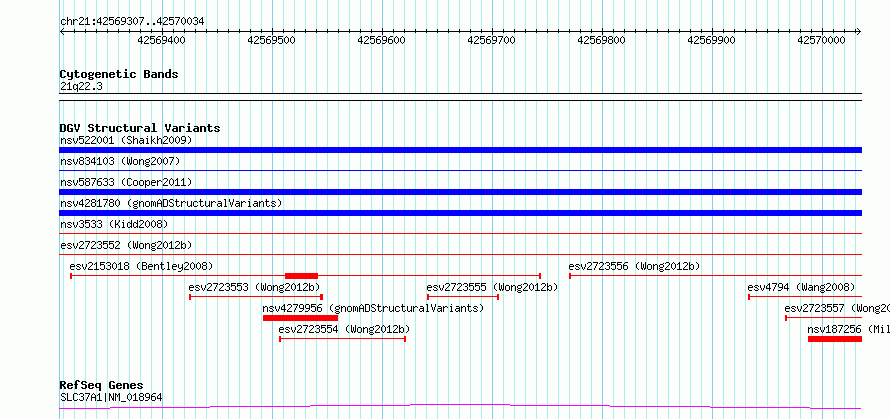Open variant label nsv587633 (Cooper2011)

pyautogui.click(x=126, y=182)
